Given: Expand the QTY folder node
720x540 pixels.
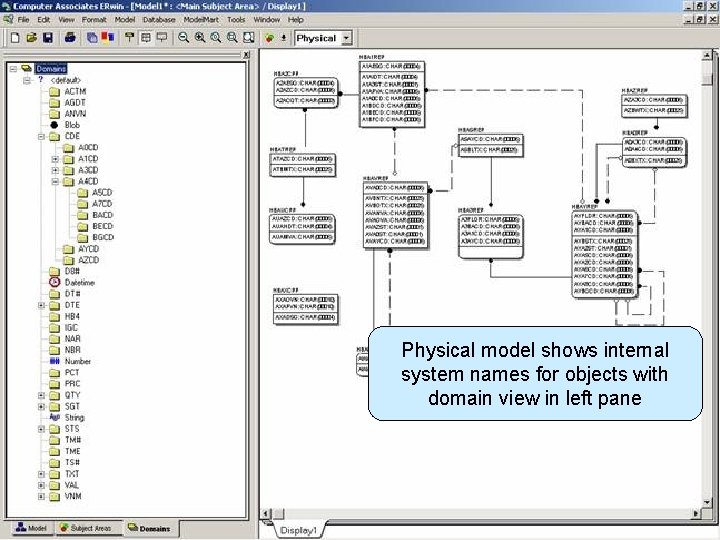Looking at the screenshot, I should coord(41,395).
